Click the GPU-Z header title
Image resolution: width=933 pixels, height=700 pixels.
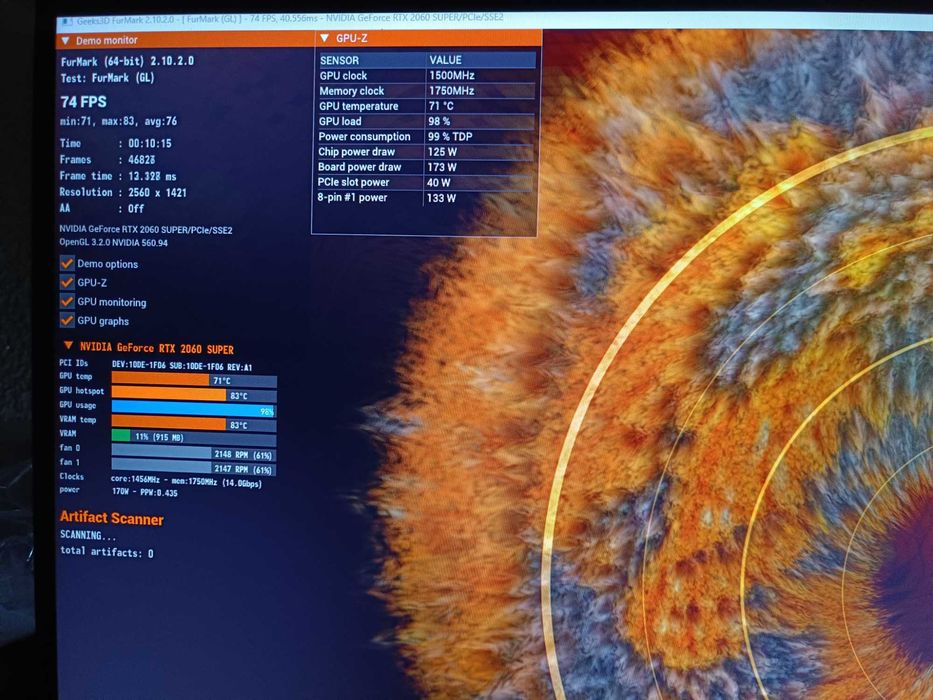tap(352, 38)
